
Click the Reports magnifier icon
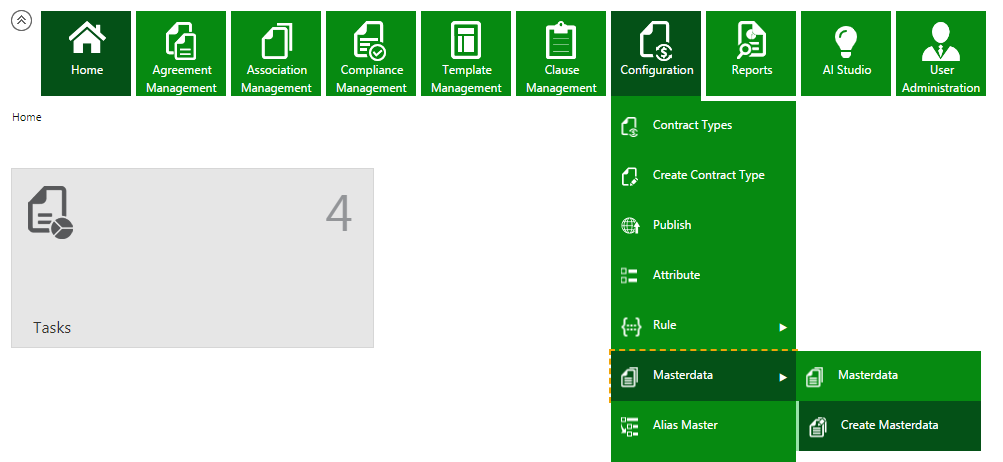click(x=751, y=40)
